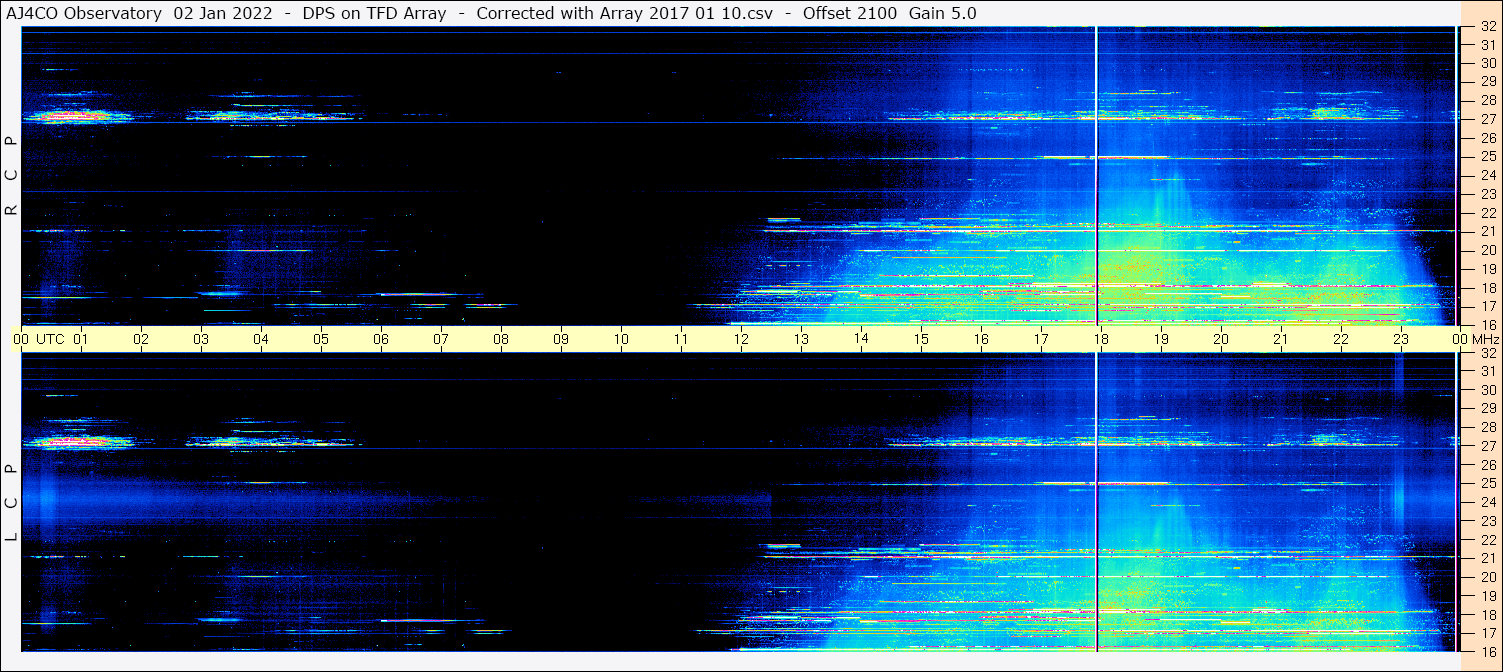Click '29' on the LCP frequency scale
The height and width of the screenshot is (672, 1503).
coord(1488,408)
